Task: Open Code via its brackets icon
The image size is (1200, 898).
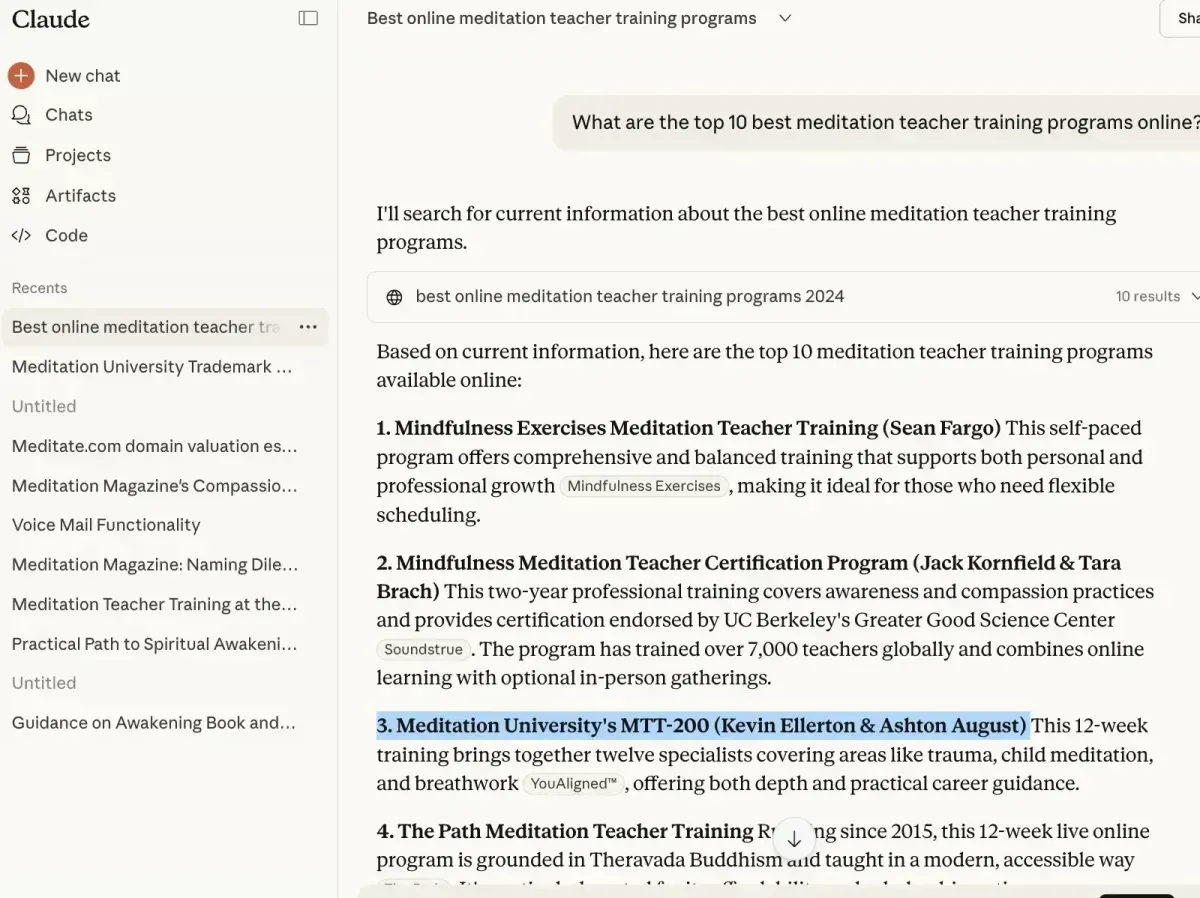Action: 21,236
